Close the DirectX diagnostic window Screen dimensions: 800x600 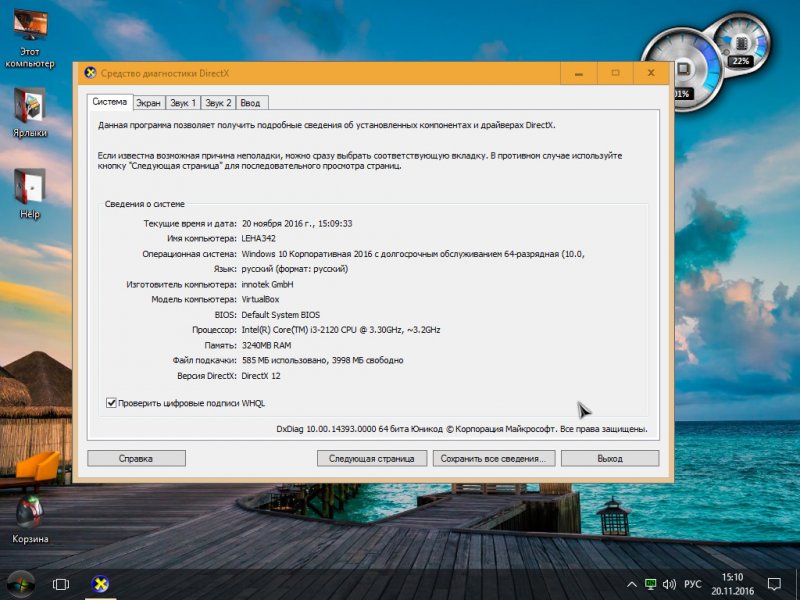[651, 73]
